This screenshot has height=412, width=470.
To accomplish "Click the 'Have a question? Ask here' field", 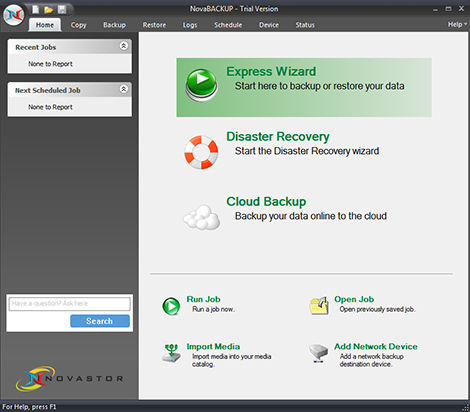I will click(70, 304).
